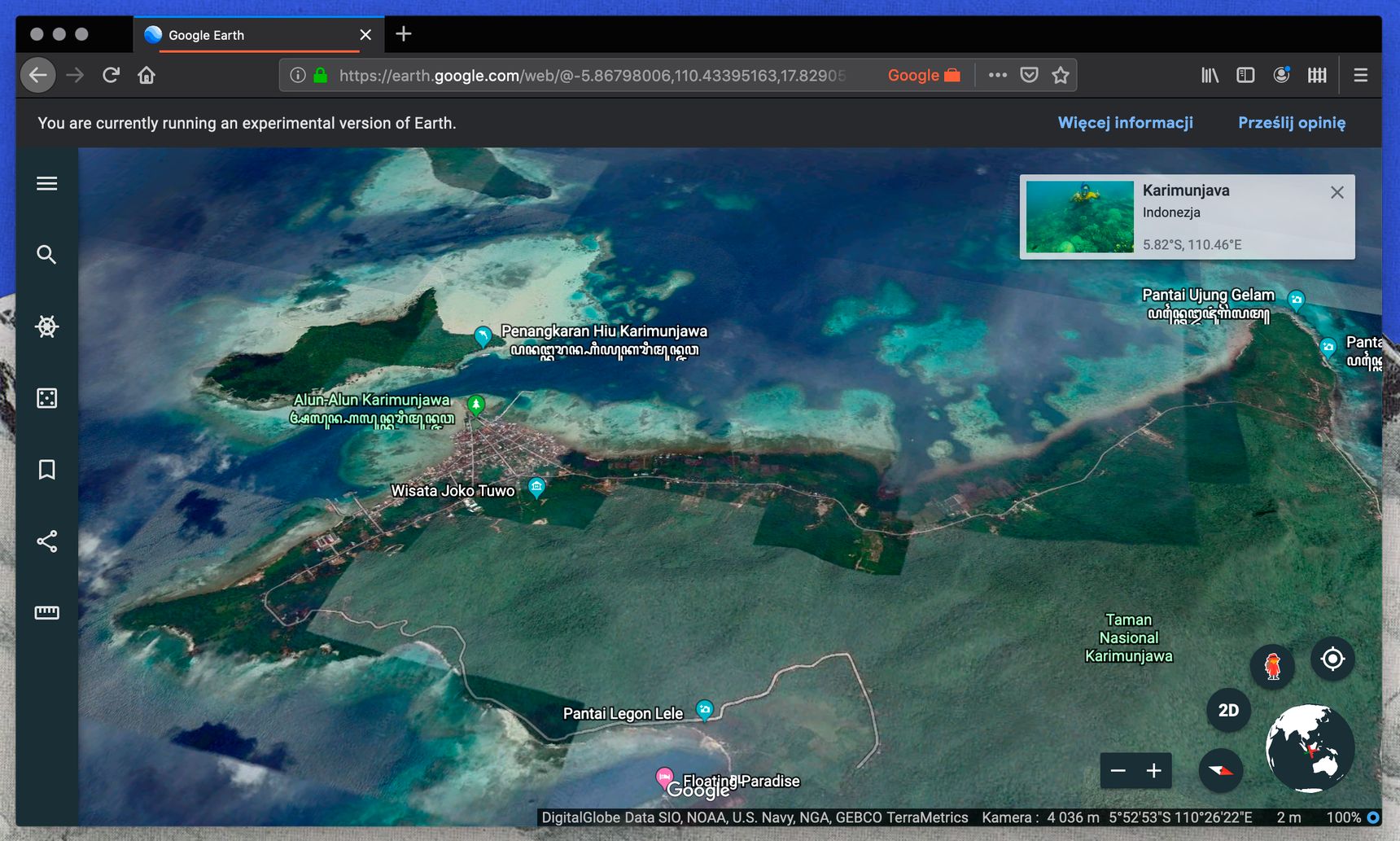Screen dimensions: 1400x841
Task: Open a new browser tab
Action: [404, 34]
